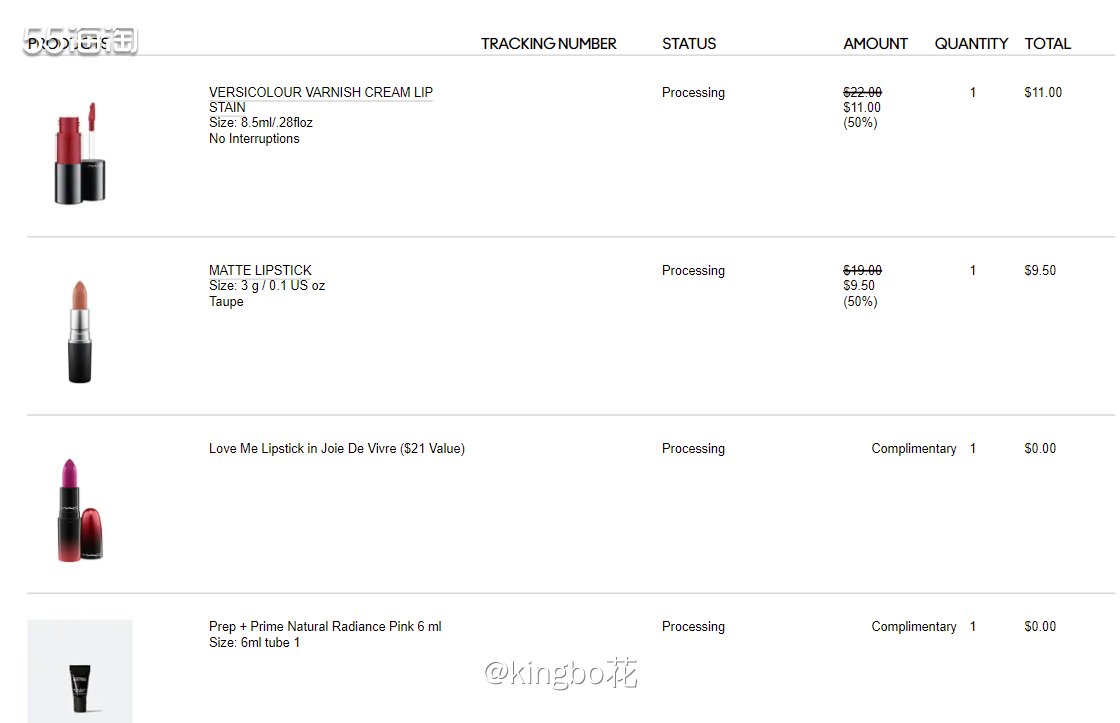This screenshot has height=723, width=1120.
Task: Click the Tracking Number column header
Action: coord(549,44)
